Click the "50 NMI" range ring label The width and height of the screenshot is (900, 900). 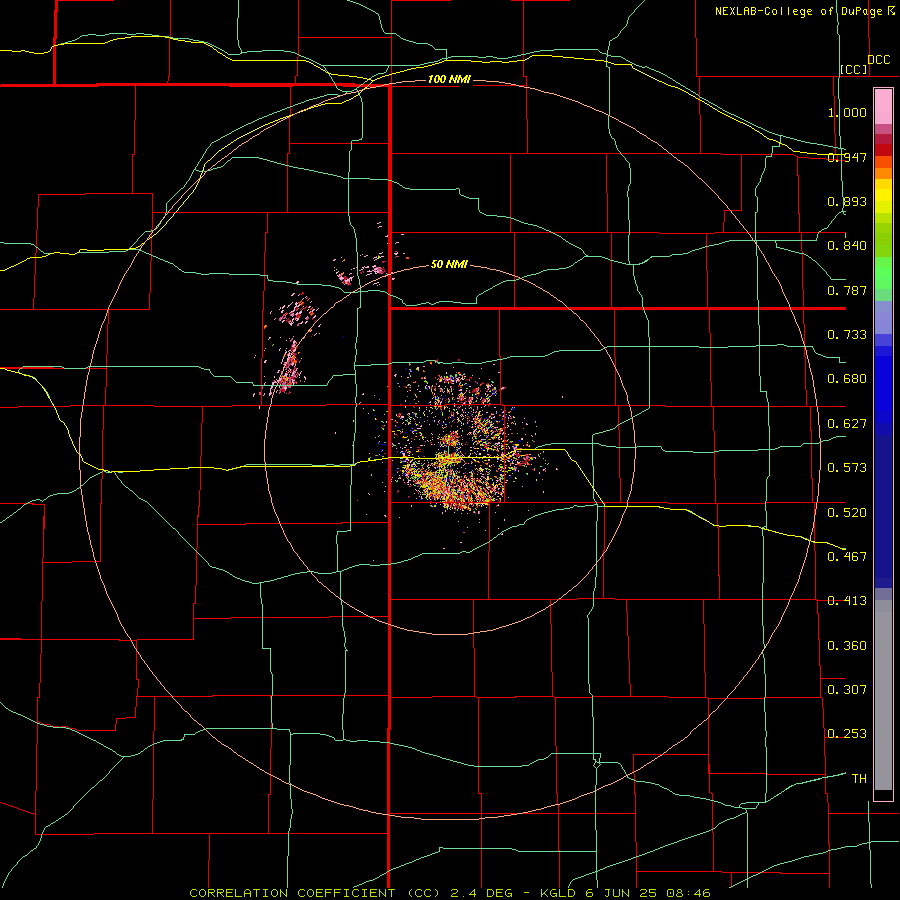pos(449,264)
